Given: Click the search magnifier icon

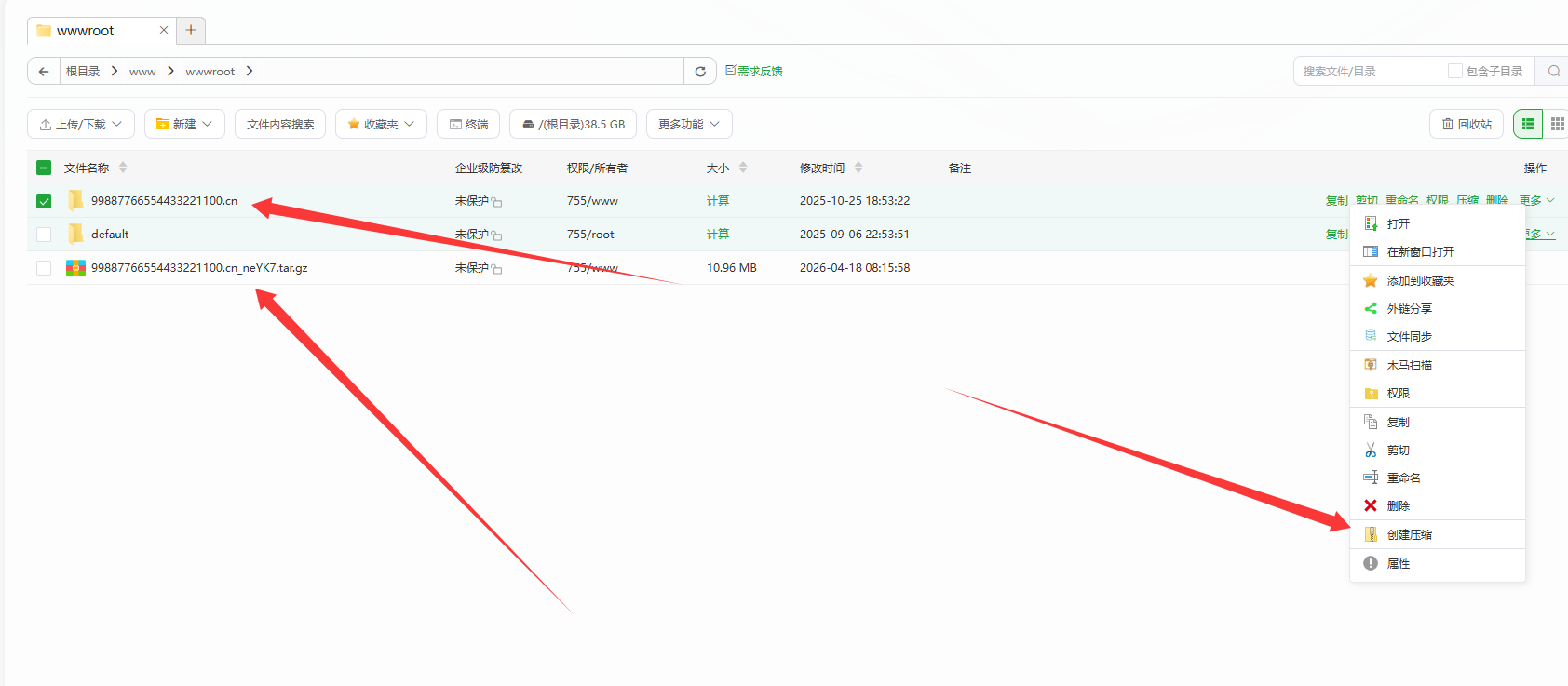Looking at the screenshot, I should click(x=1553, y=72).
